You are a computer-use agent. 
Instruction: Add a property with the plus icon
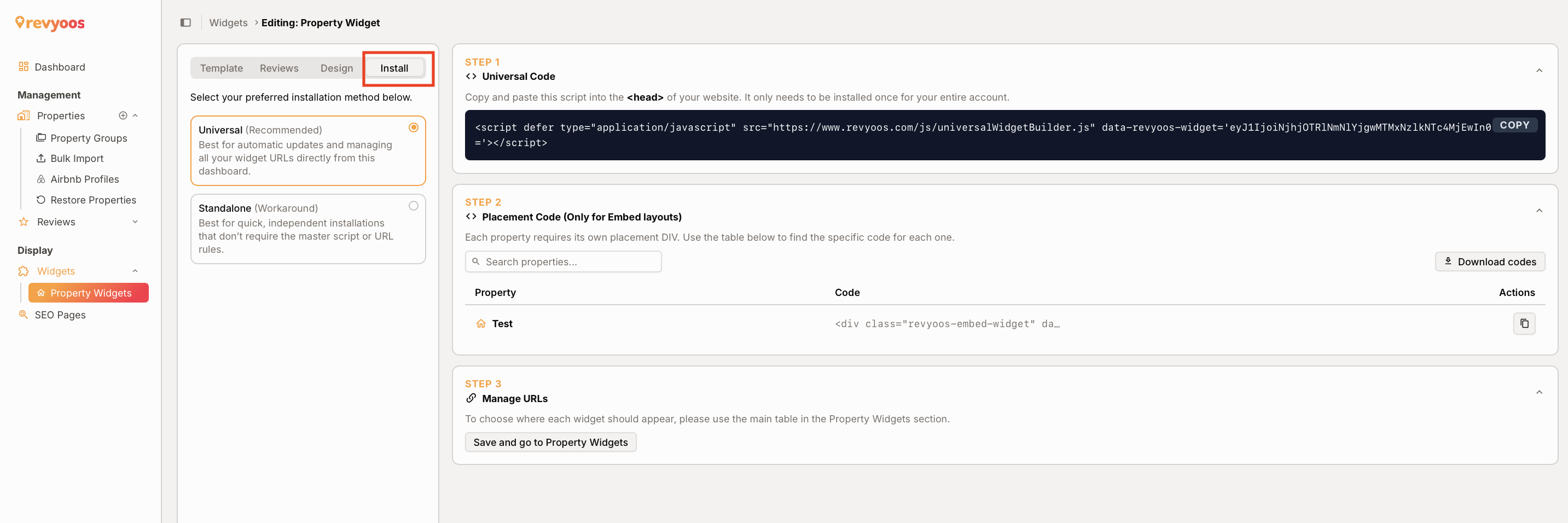tap(123, 115)
